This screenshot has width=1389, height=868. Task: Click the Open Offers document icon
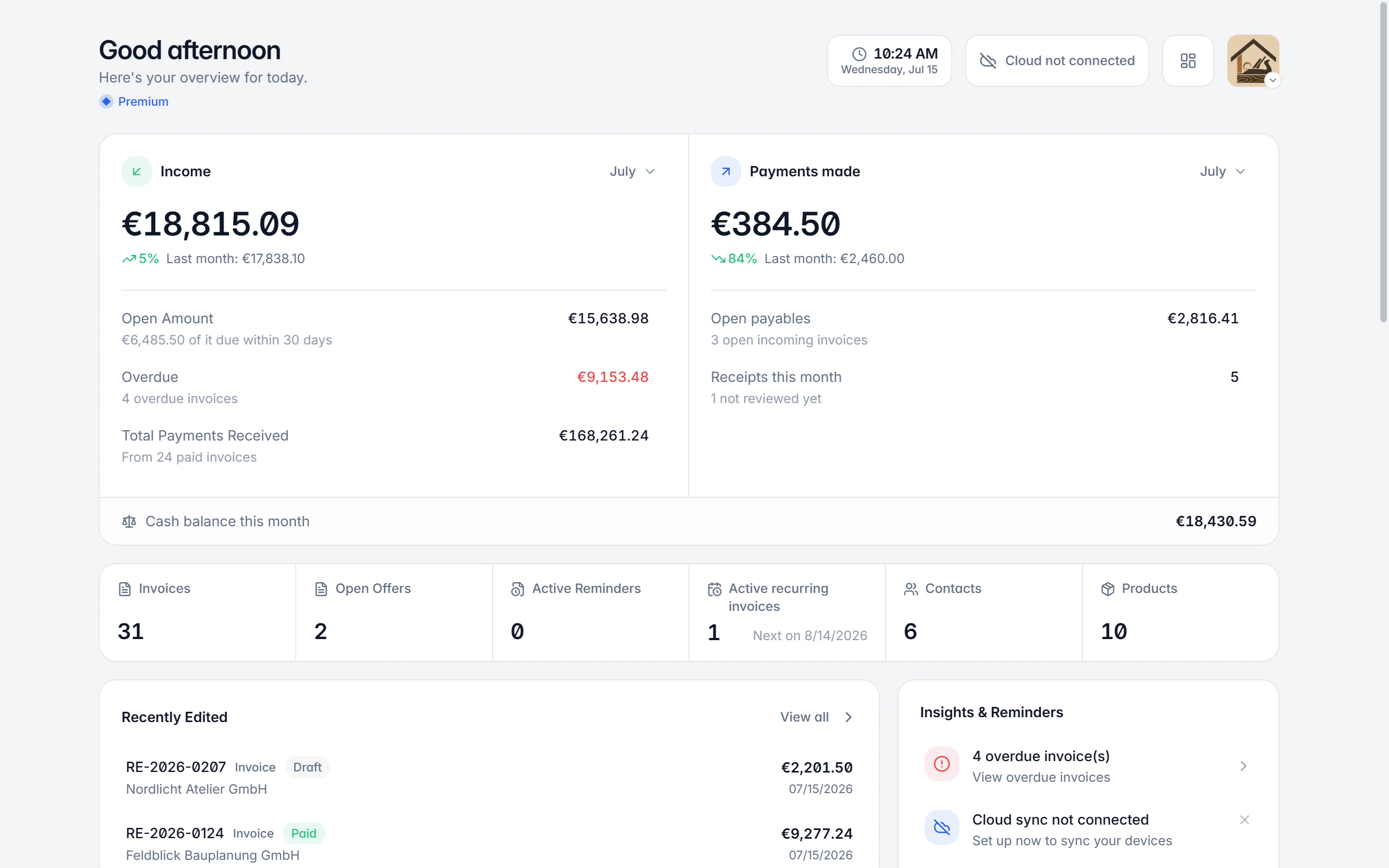coord(321,589)
